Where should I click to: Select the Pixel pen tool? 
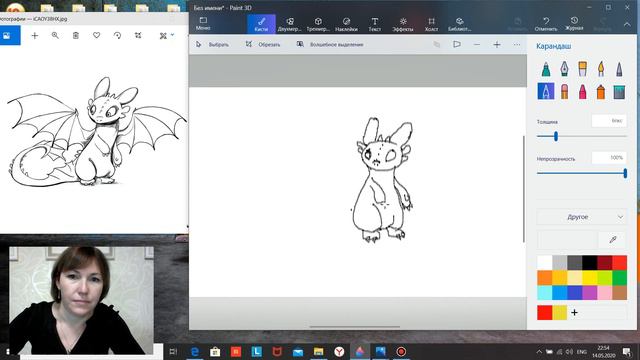(x=619, y=69)
